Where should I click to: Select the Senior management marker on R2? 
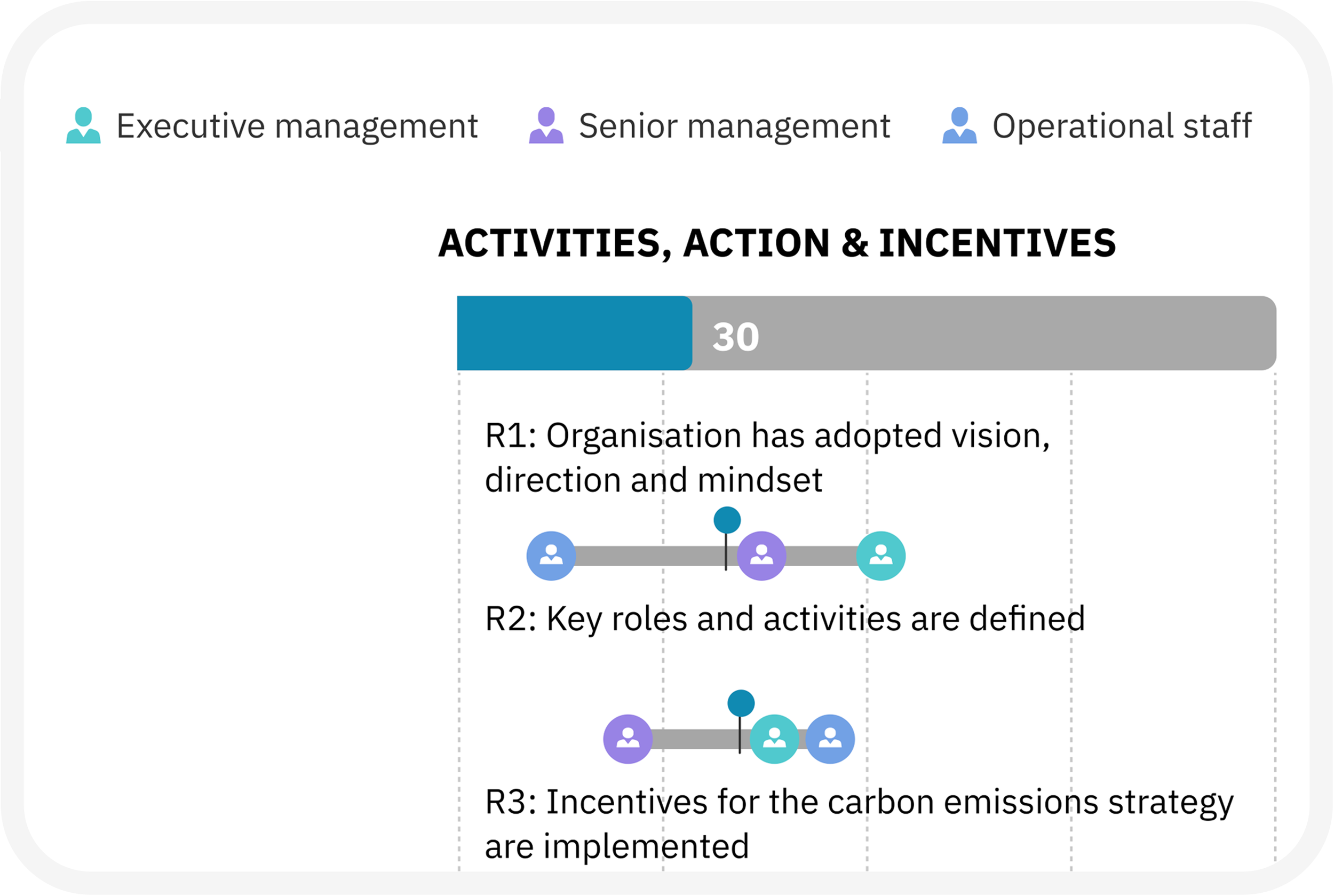pos(628,740)
